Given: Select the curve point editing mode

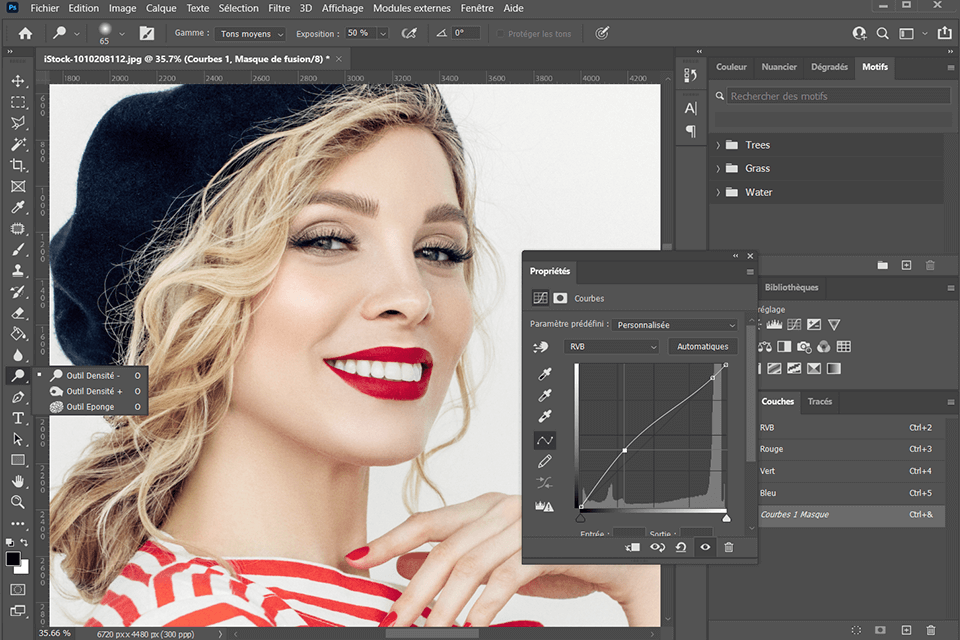Looking at the screenshot, I should pyautogui.click(x=544, y=440).
